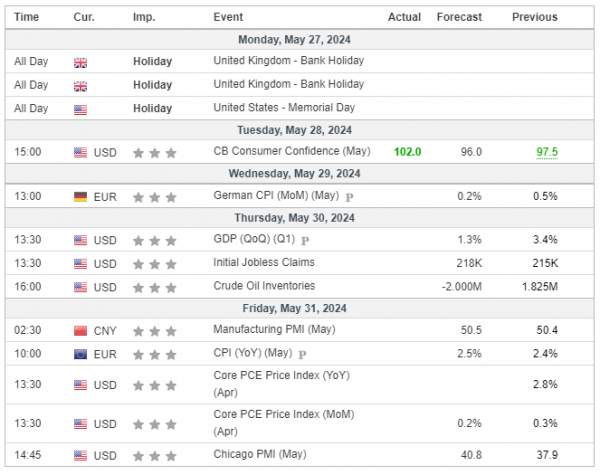Click the US flag in Crude Oil Inventories row
Viewport: 600px width, 475px height.
click(80, 287)
